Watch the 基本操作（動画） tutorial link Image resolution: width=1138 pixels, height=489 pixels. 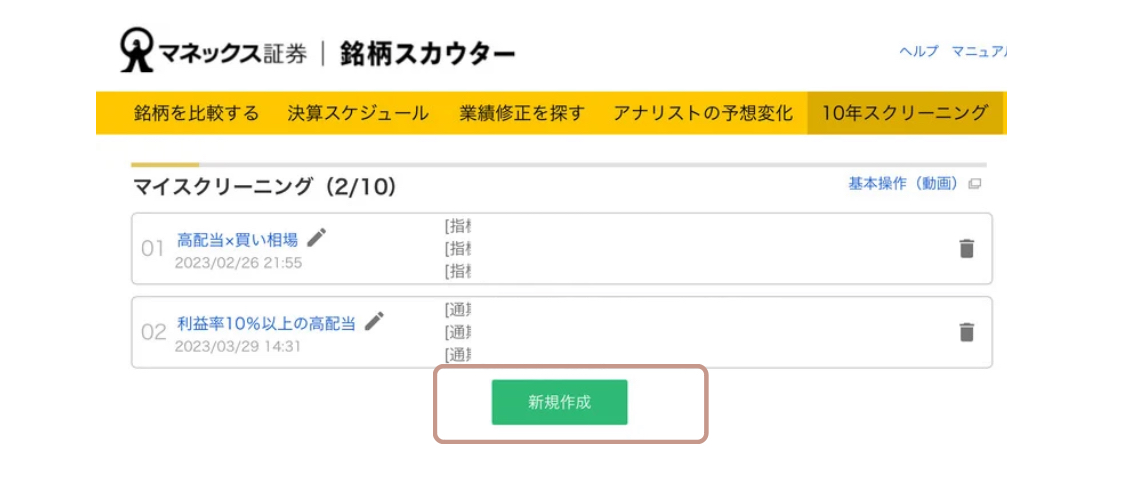coord(904,184)
